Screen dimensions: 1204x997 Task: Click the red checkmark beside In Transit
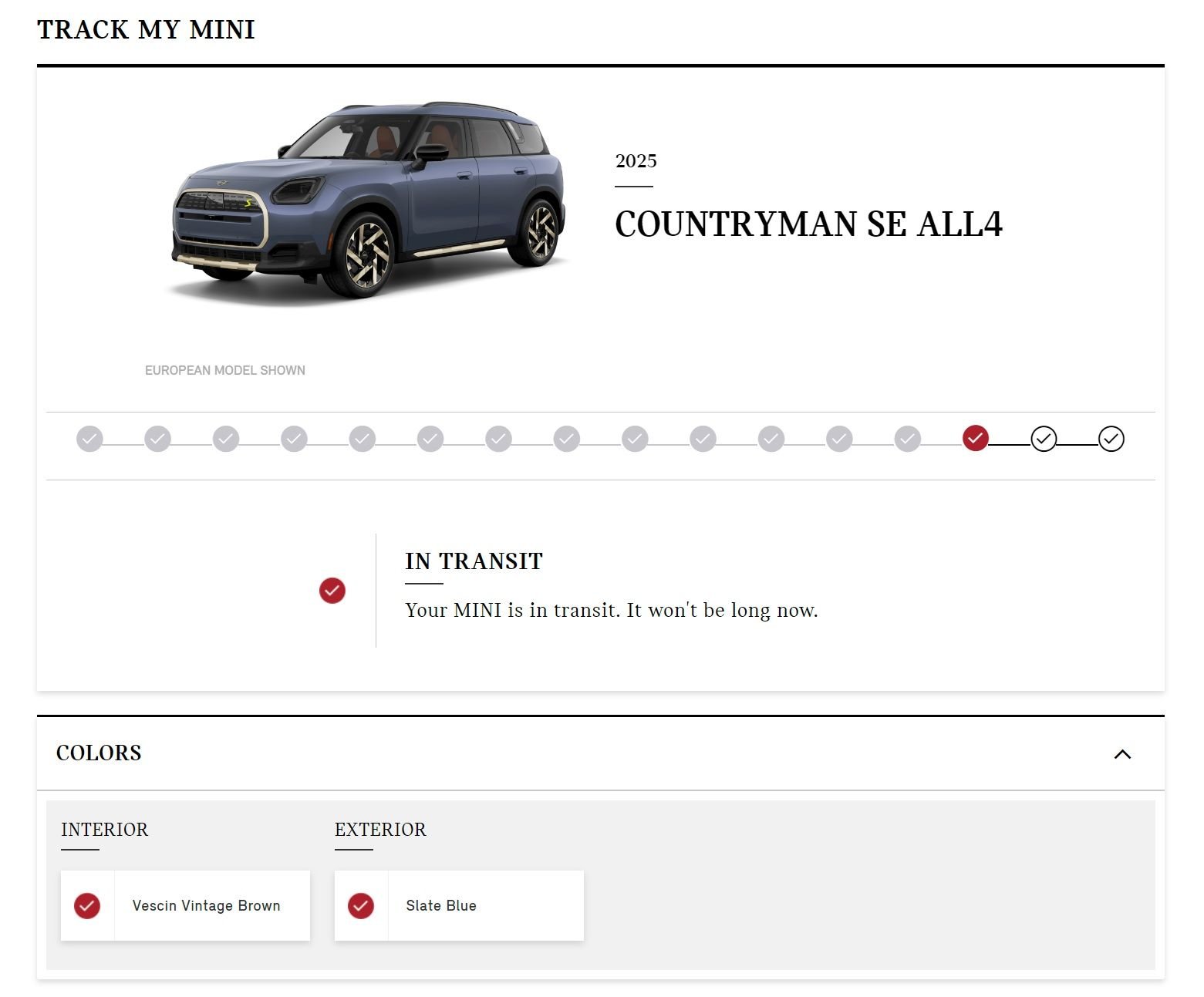pos(332,591)
